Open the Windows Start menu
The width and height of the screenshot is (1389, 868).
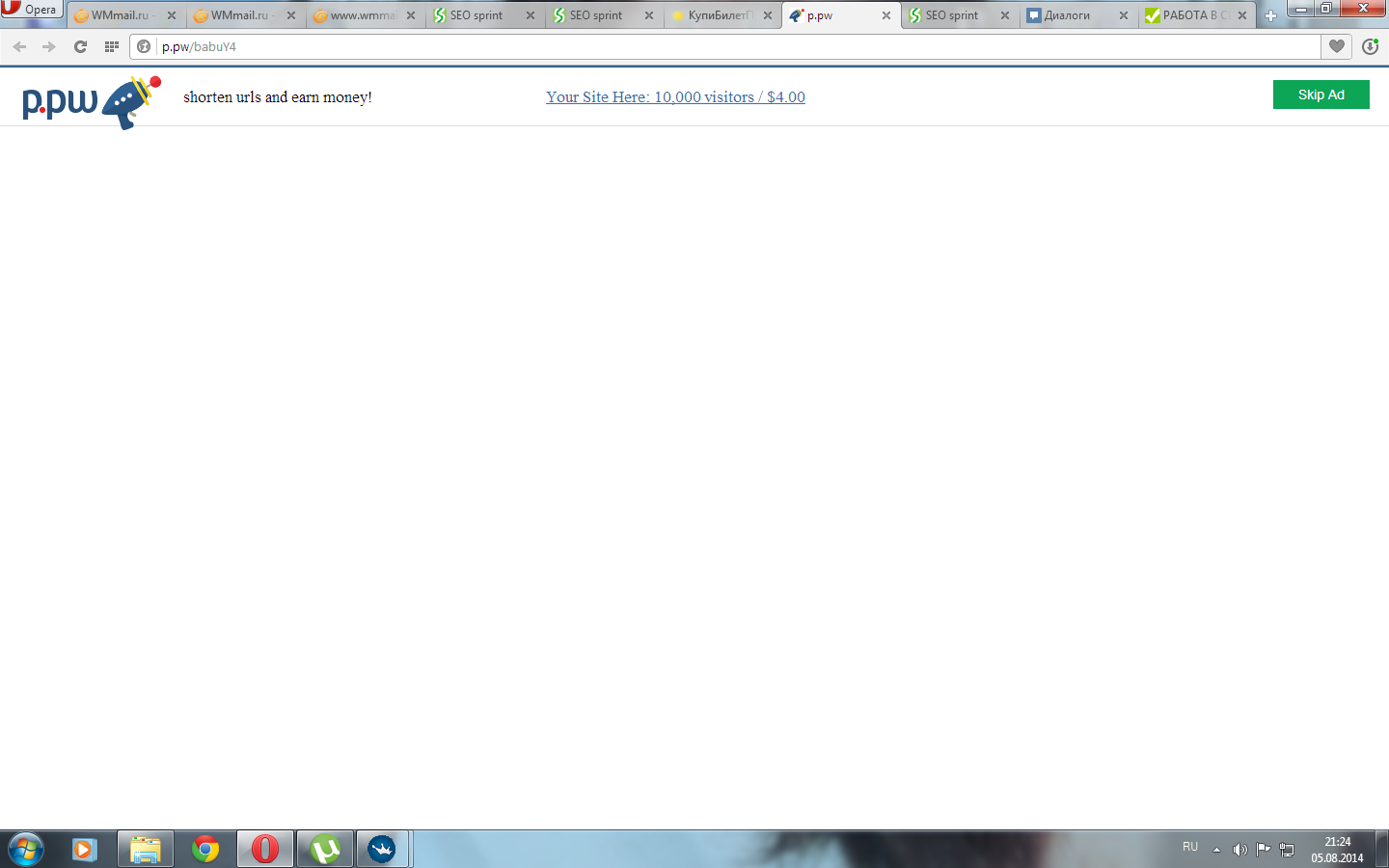25,850
